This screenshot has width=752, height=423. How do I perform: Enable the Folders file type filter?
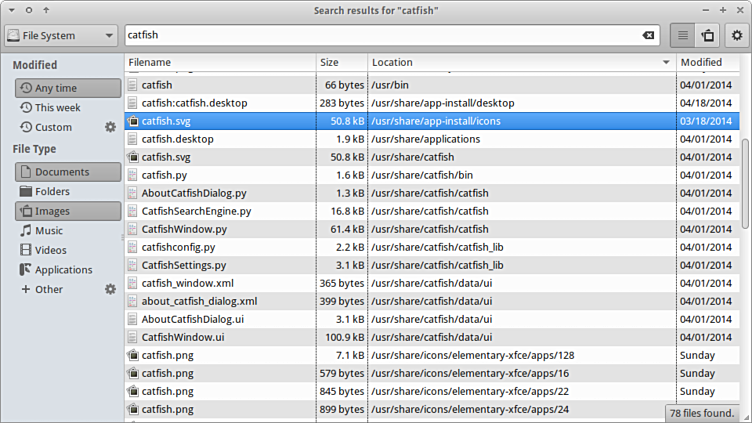pyautogui.click(x=52, y=192)
